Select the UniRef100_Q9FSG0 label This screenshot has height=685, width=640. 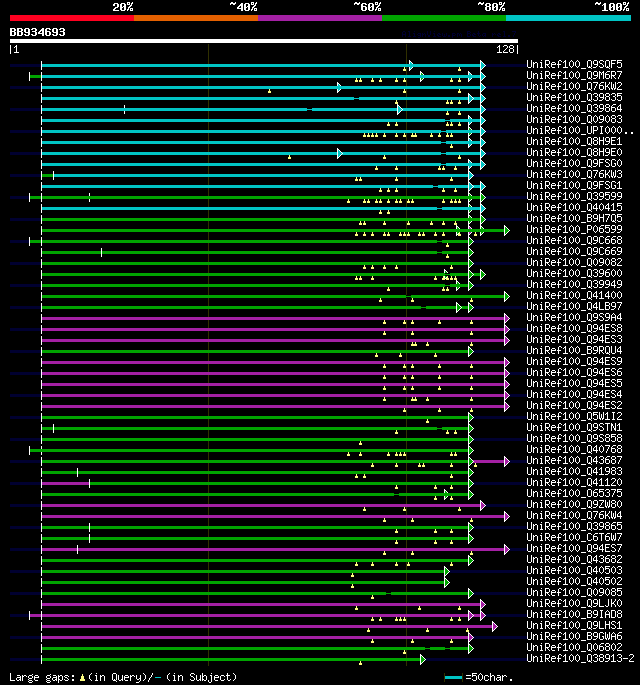[x=574, y=163]
